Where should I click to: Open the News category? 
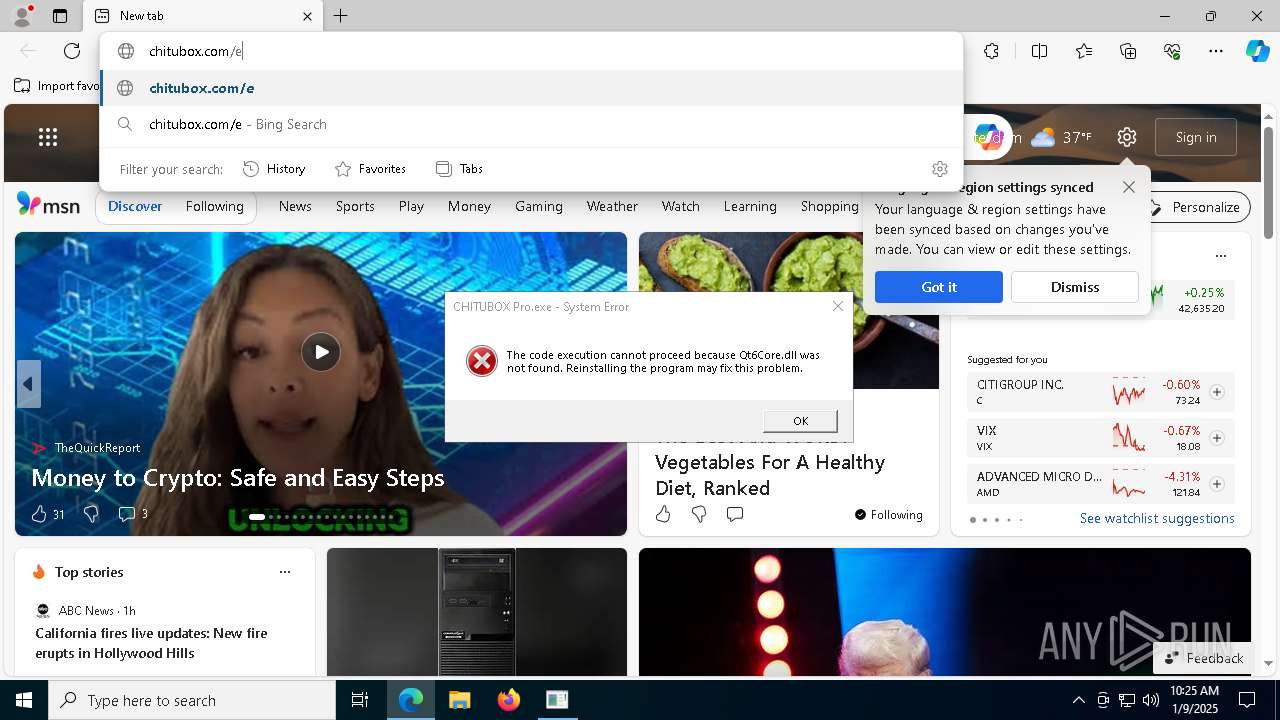point(295,206)
